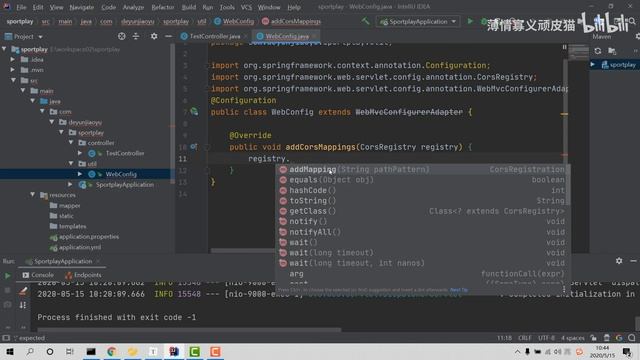
Task: Collapse the resources folder
Action: 33,195
